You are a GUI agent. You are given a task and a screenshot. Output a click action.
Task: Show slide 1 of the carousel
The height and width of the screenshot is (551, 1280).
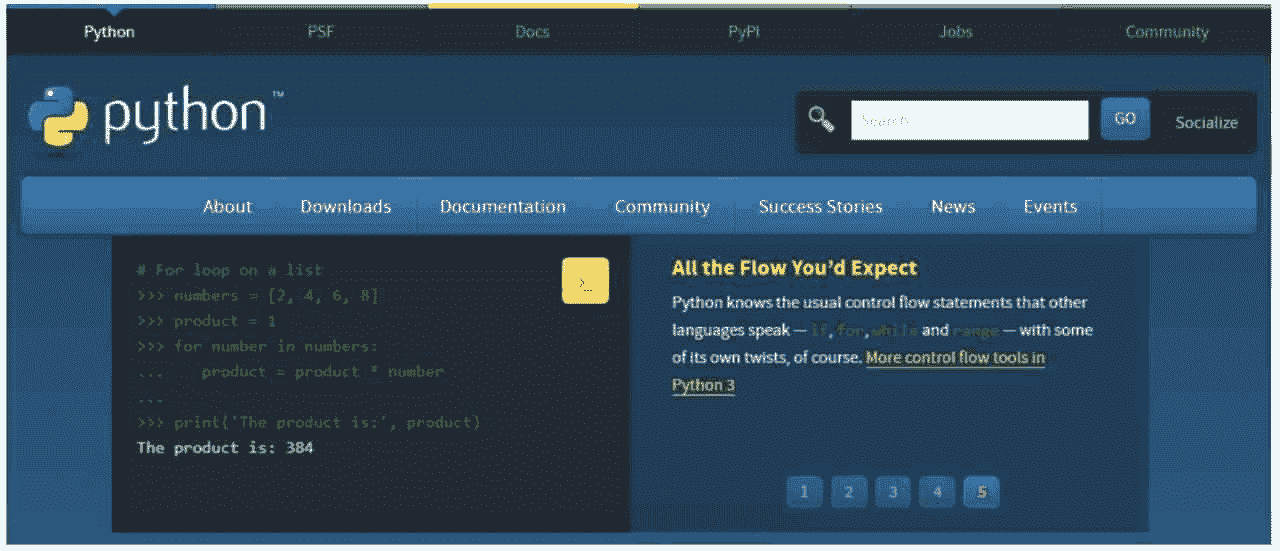coord(804,492)
